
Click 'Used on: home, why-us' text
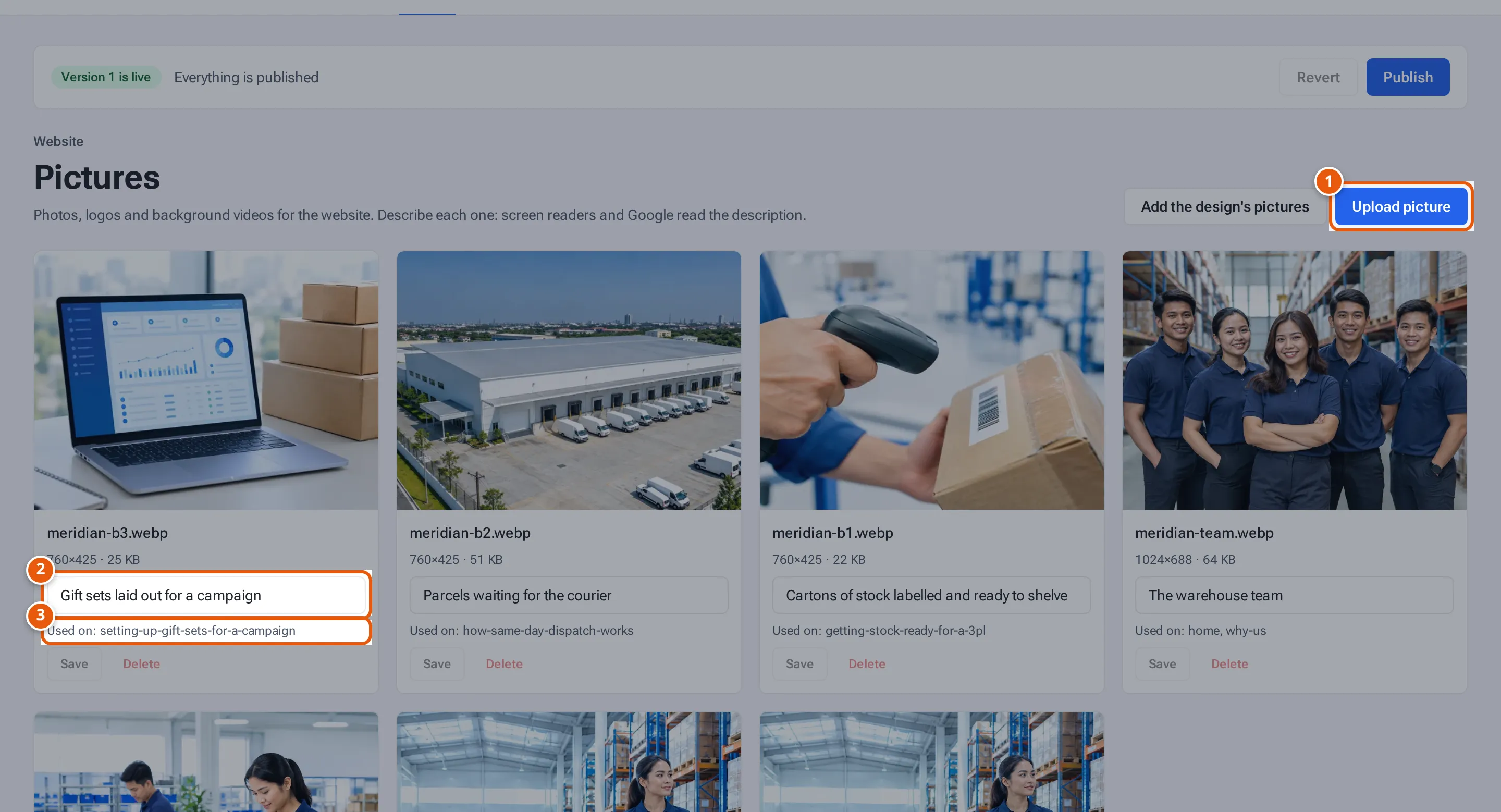pyautogui.click(x=1200, y=630)
